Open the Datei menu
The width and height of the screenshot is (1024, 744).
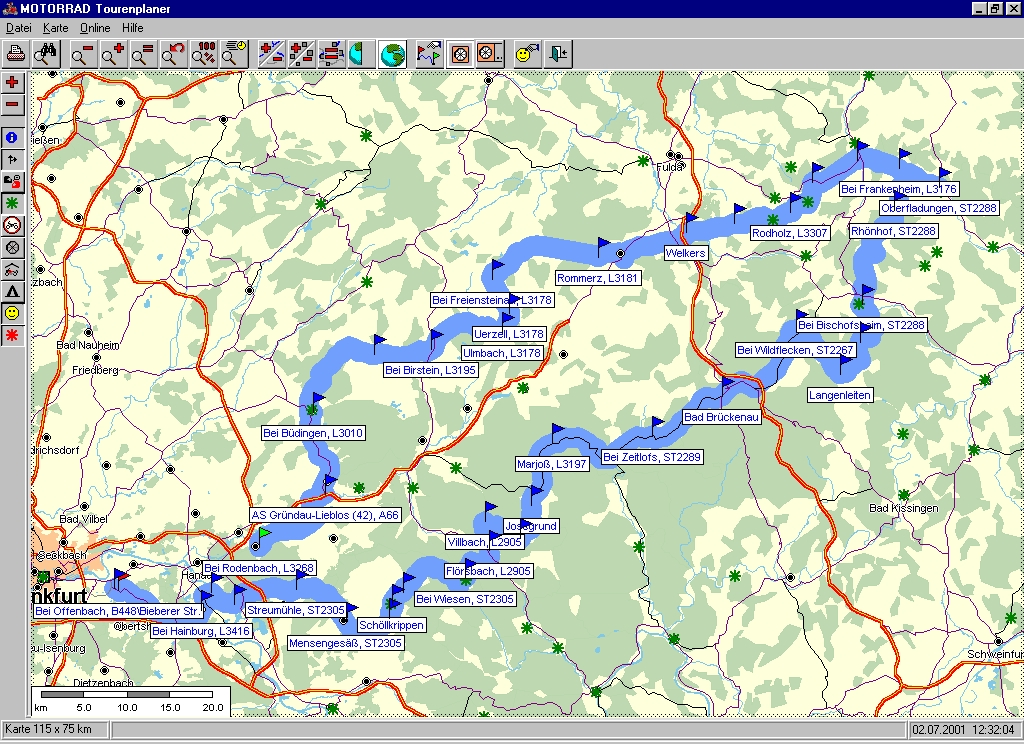point(19,28)
